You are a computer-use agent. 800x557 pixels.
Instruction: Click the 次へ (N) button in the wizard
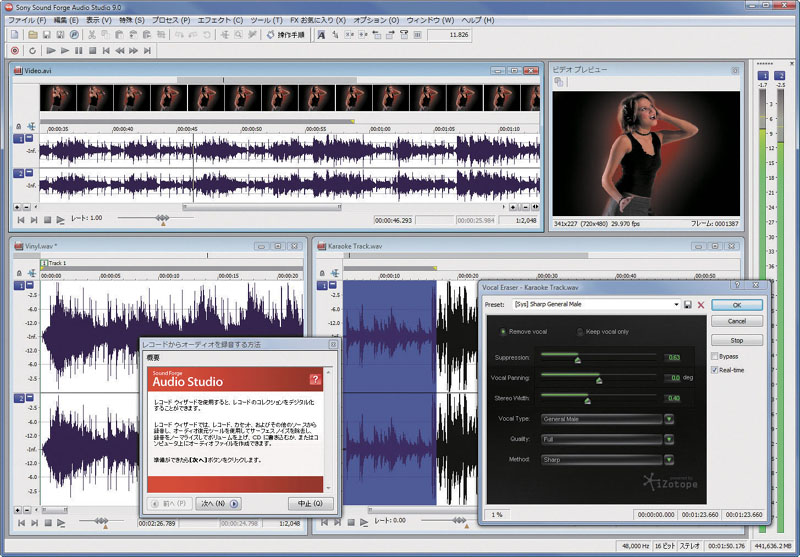pyautogui.click(x=218, y=503)
